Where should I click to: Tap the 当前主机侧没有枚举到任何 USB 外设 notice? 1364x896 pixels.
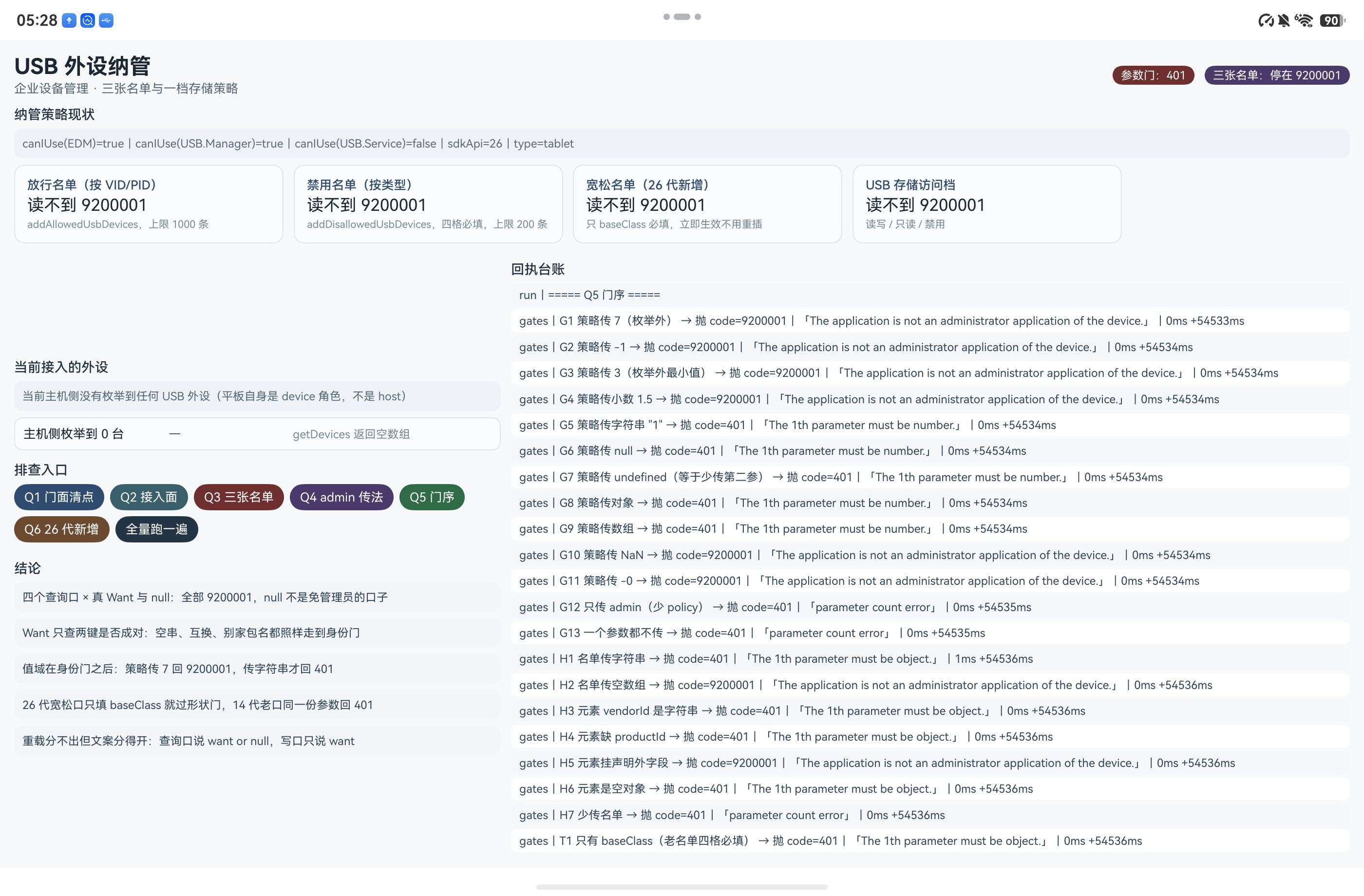tap(257, 396)
